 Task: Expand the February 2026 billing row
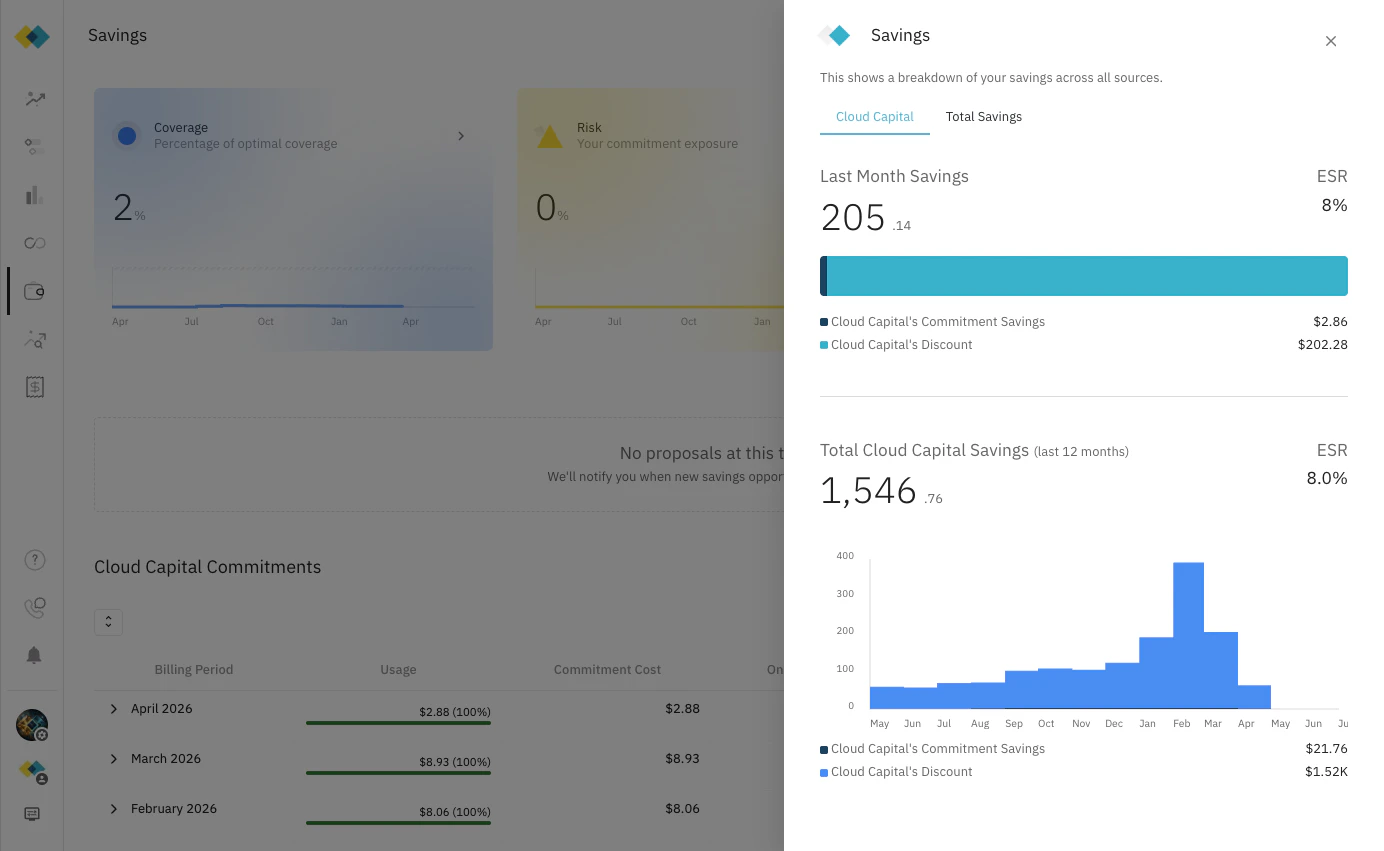pyautogui.click(x=113, y=809)
